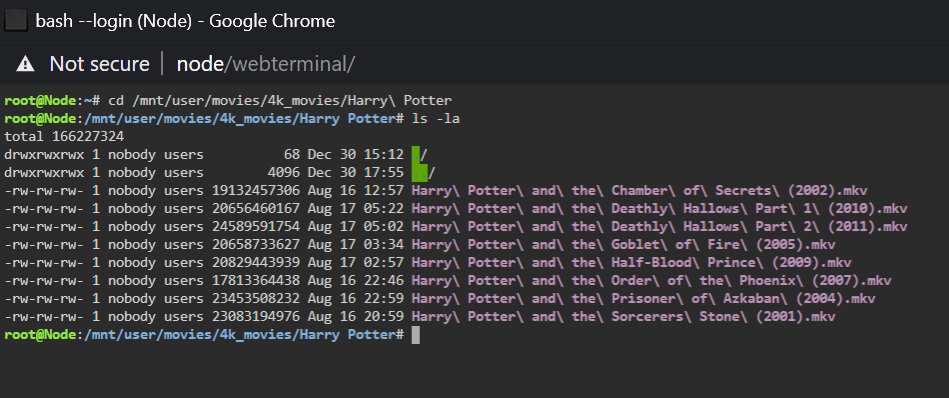Screen dimensions: 949x398
Task: Click the timestamp Aug 17 05:22
Action: tap(355, 209)
